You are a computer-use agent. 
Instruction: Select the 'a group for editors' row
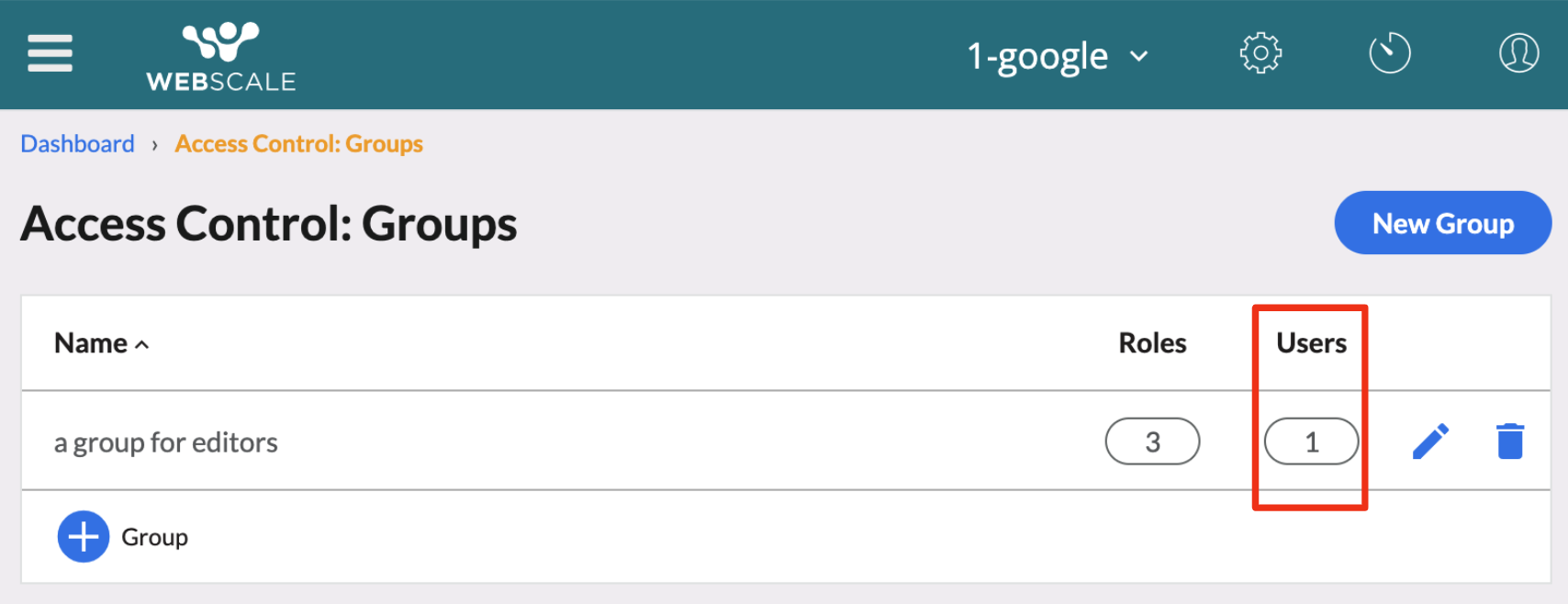coord(166,442)
